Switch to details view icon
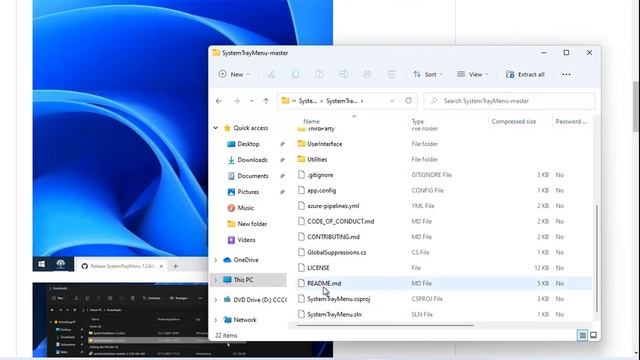640x360 pixels. pyautogui.click(x=582, y=336)
